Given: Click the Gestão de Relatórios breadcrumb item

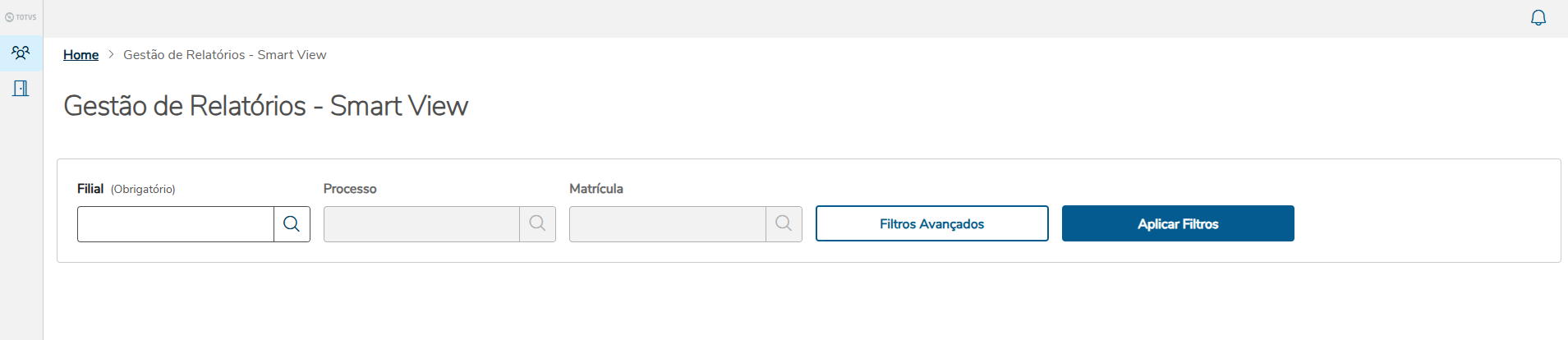Looking at the screenshot, I should [x=224, y=55].
